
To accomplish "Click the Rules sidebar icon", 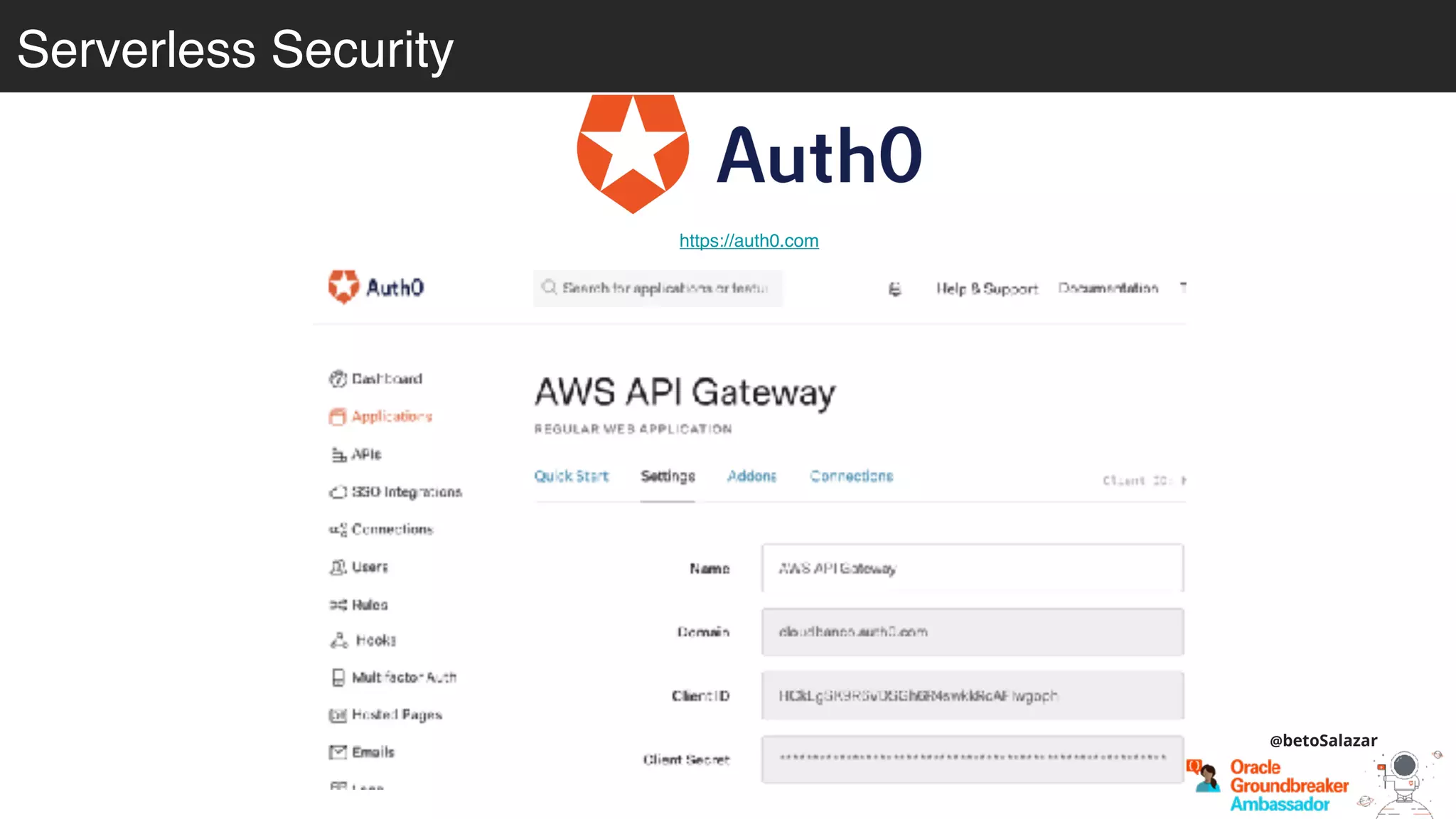I will [338, 605].
